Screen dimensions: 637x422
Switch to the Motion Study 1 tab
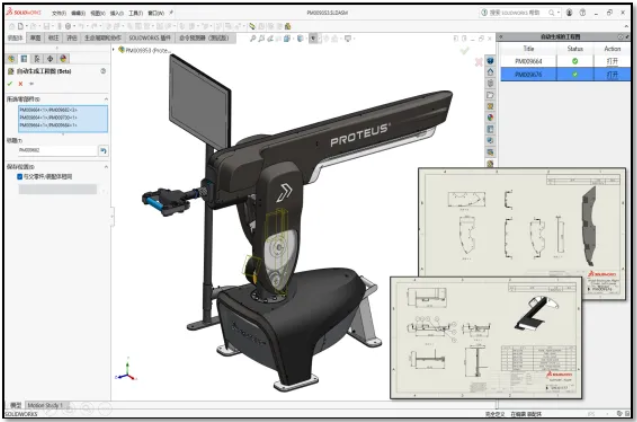coord(46,405)
